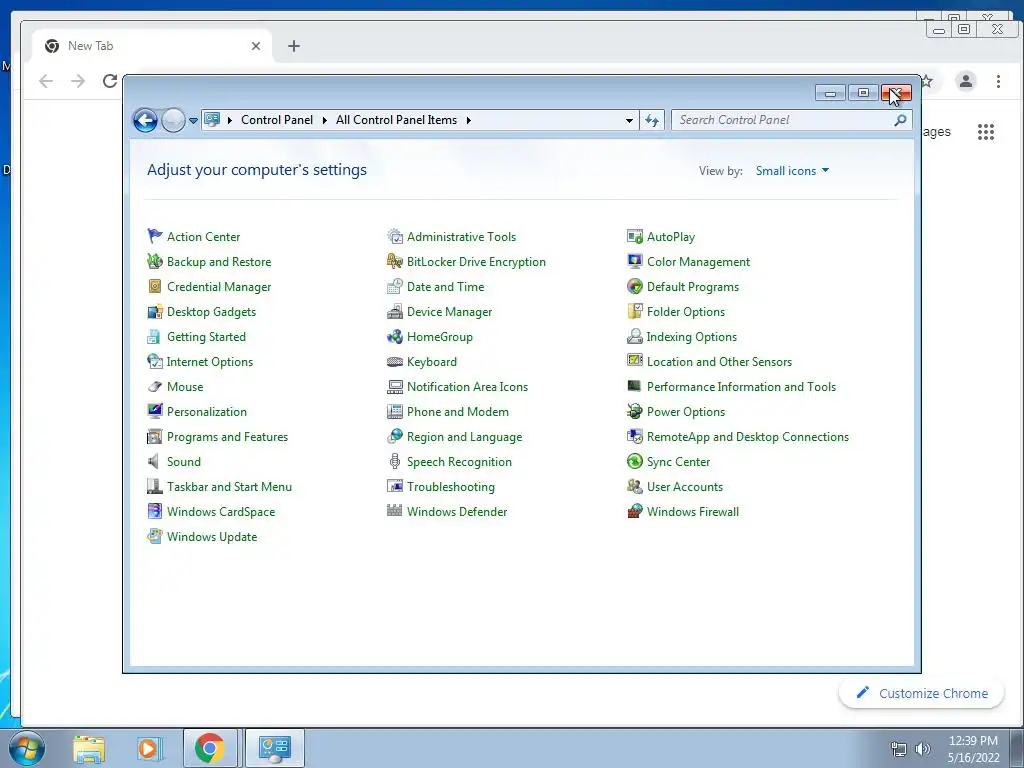Click the Power Options icon
Screen dimensions: 1024x768
click(x=635, y=411)
